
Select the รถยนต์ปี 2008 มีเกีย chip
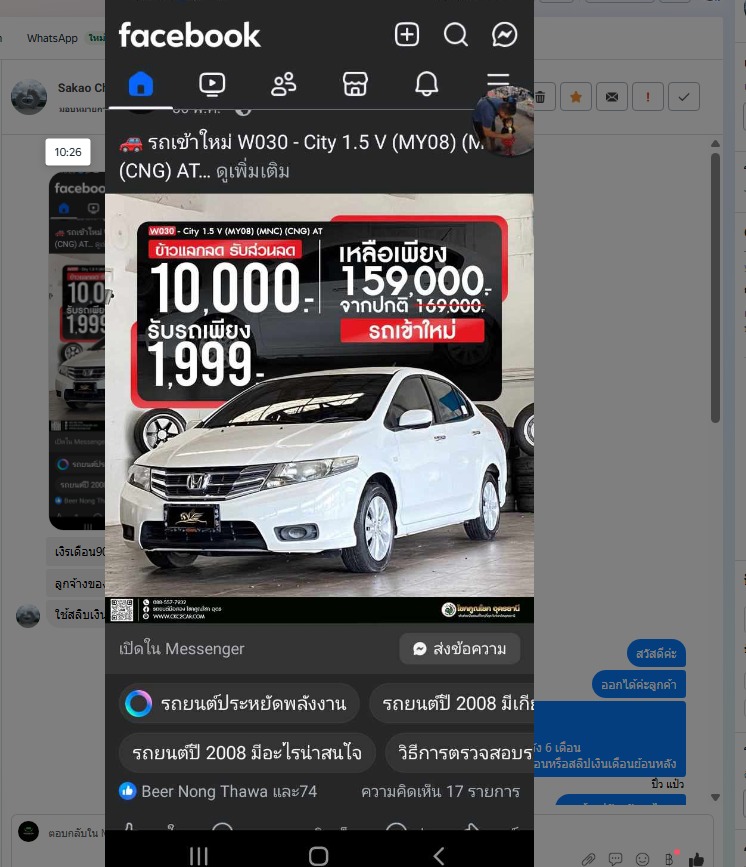click(452, 703)
